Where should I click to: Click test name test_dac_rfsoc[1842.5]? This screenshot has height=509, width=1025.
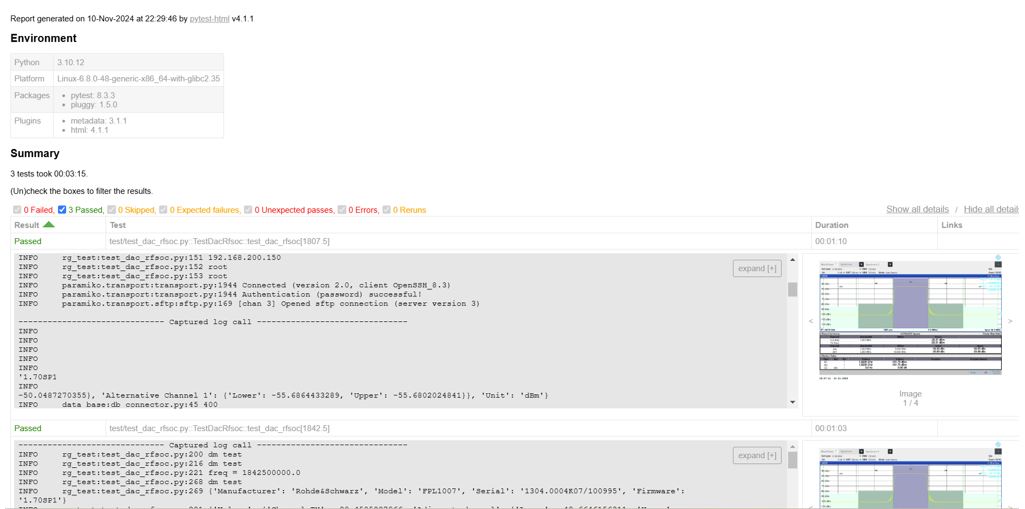click(x=220, y=429)
